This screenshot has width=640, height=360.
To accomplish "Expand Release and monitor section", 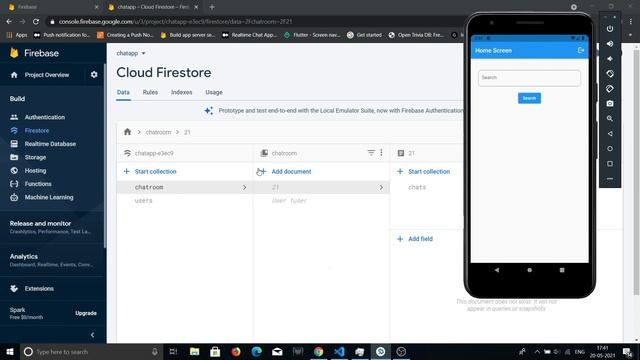I will click(52, 227).
